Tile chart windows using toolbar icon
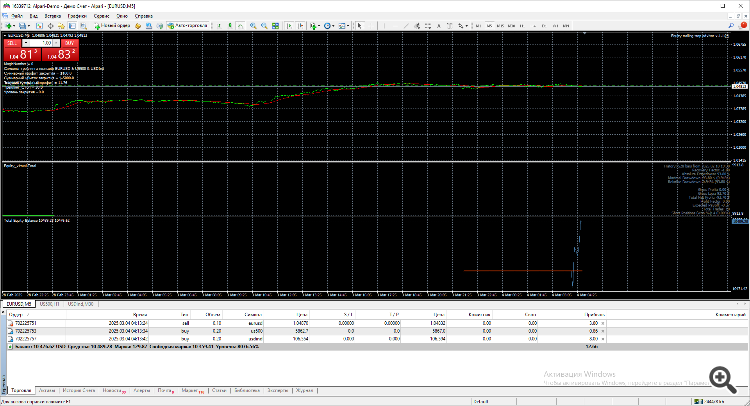Image resolution: width=750 pixels, height=406 pixels. (274, 27)
